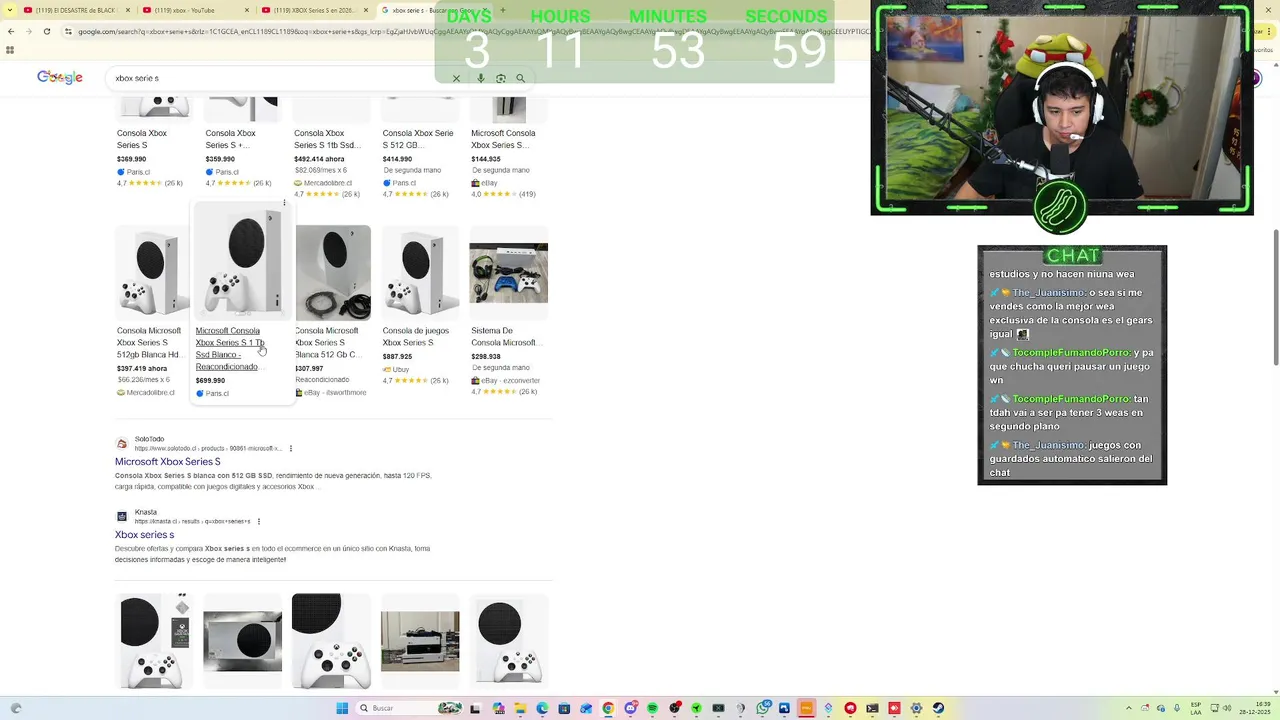The width and height of the screenshot is (1280, 720).
Task: Start voice search with the microphone icon
Action: pos(481,78)
